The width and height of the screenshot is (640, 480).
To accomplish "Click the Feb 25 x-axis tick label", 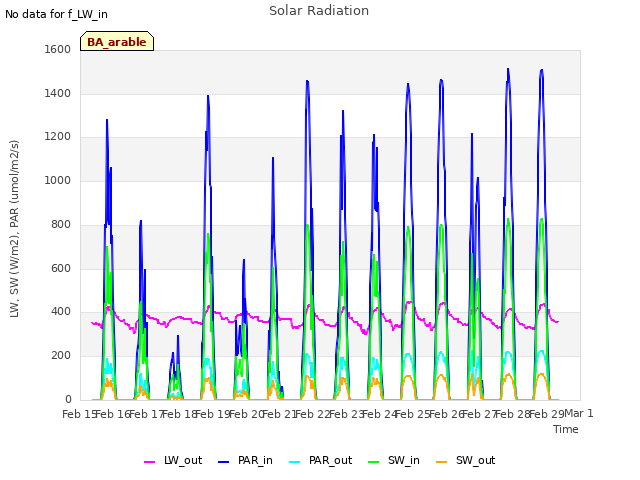I will (413, 414).
